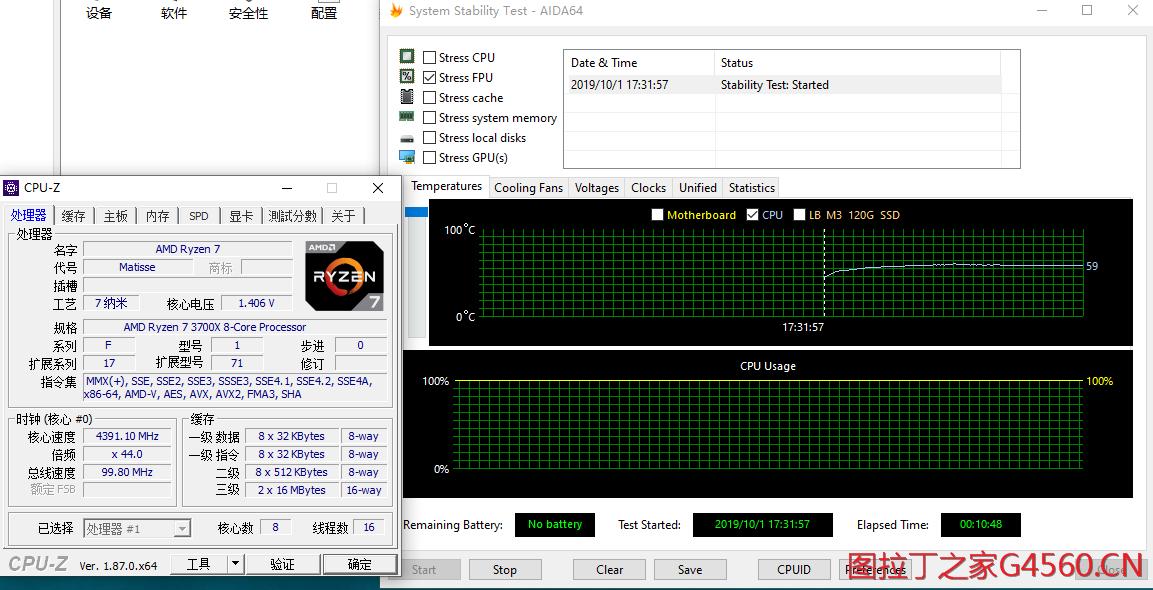Screen dimensions: 1153x590
Task: Uncheck the CPU graph checkbox
Action: (753, 214)
